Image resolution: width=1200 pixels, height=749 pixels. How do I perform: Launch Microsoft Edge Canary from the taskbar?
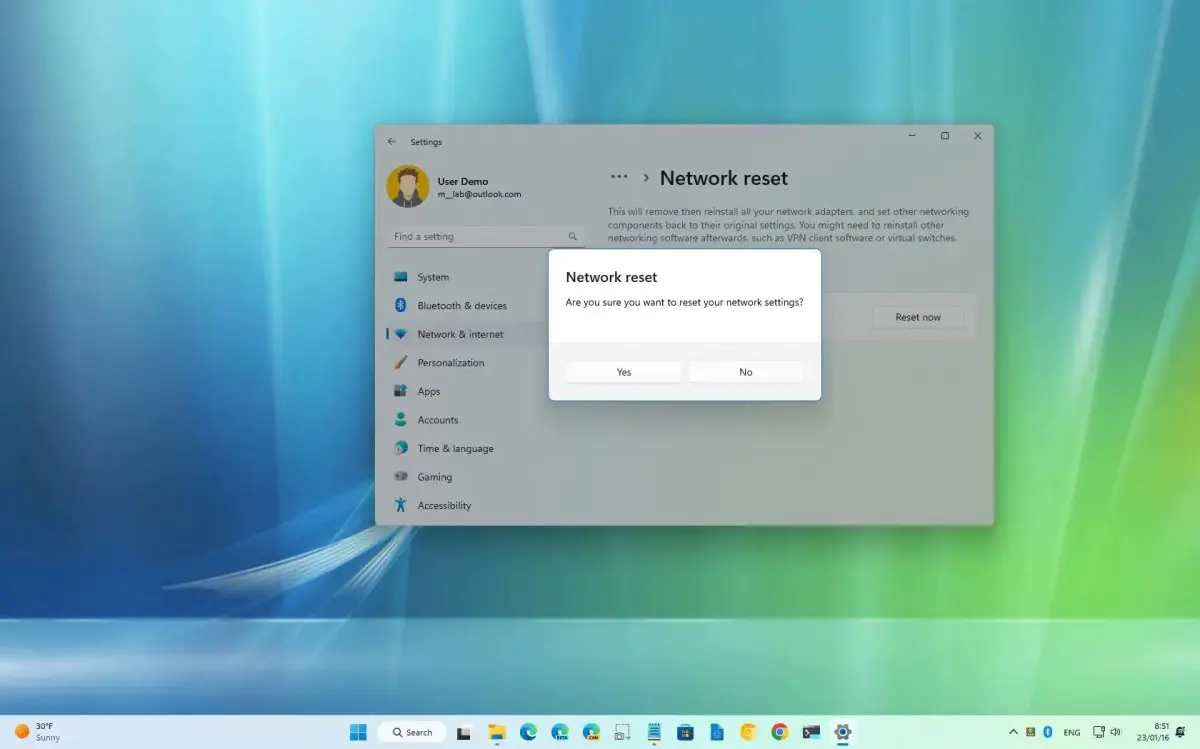click(x=591, y=733)
